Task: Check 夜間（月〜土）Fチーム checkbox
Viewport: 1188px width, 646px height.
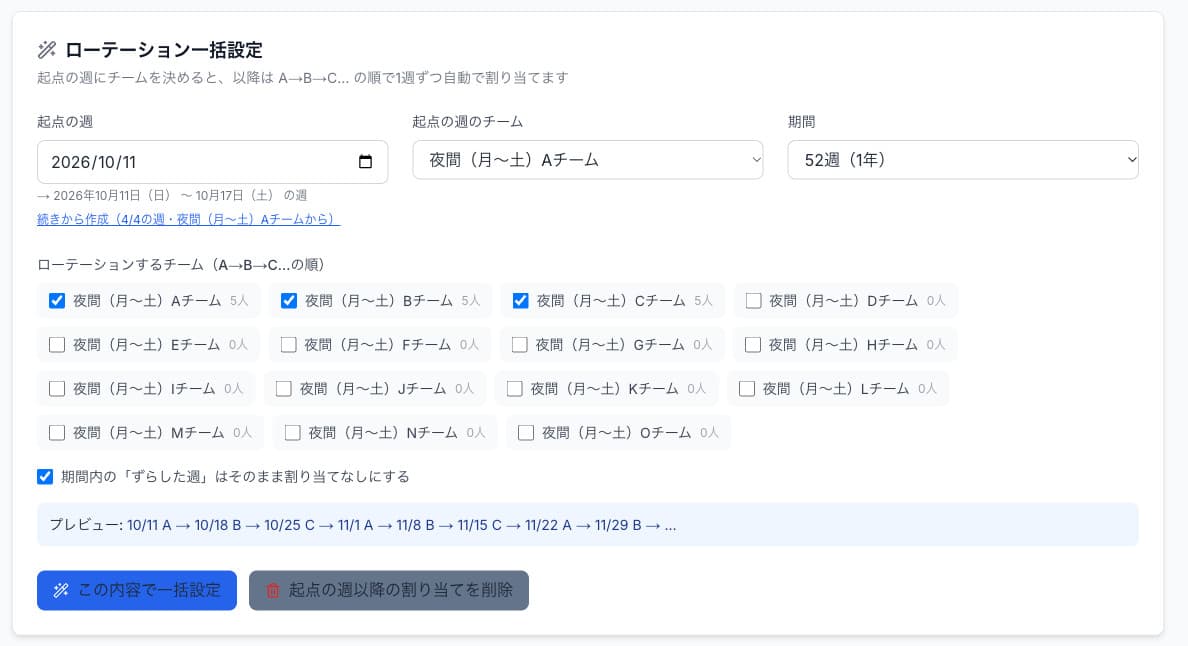Action: [x=288, y=345]
